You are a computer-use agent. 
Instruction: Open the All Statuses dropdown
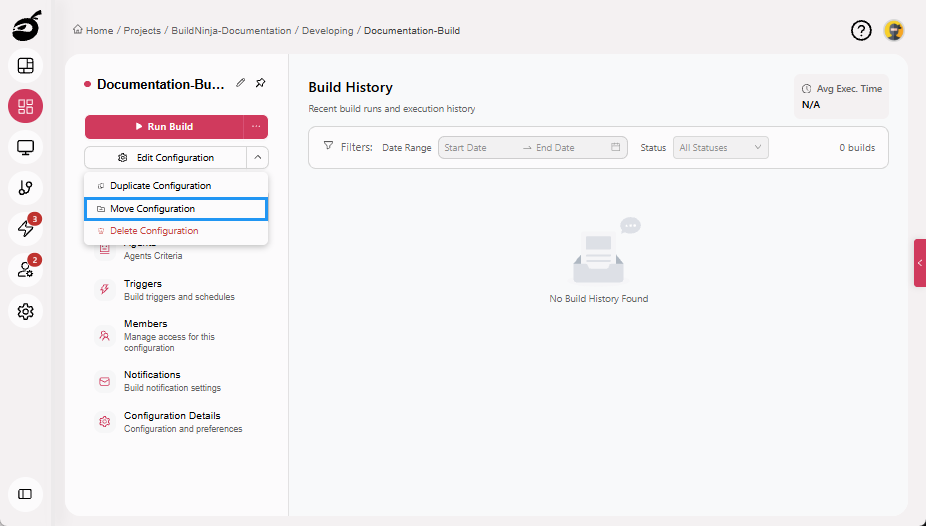(x=720, y=148)
